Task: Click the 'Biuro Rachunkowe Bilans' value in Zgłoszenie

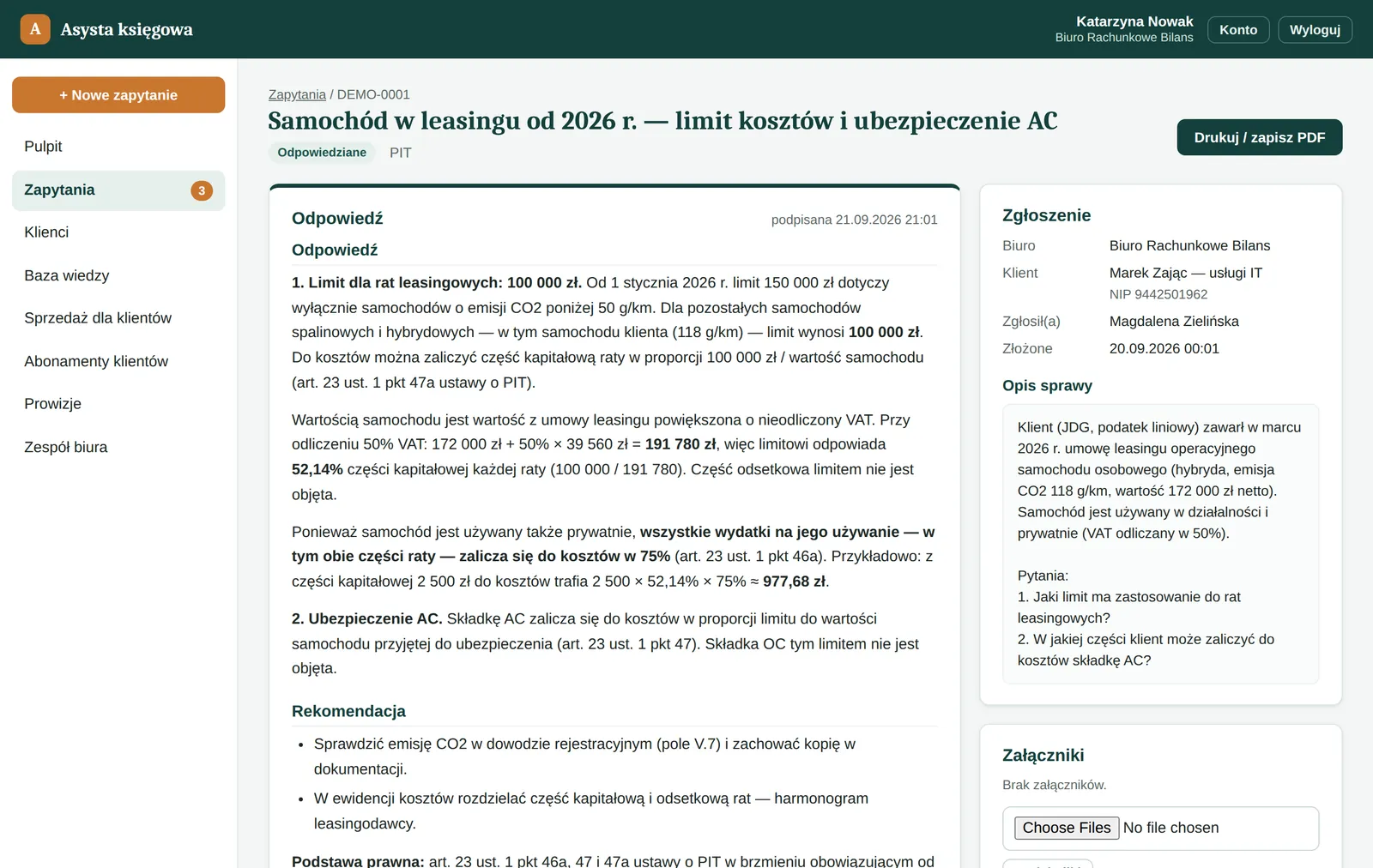Action: pos(1189,245)
